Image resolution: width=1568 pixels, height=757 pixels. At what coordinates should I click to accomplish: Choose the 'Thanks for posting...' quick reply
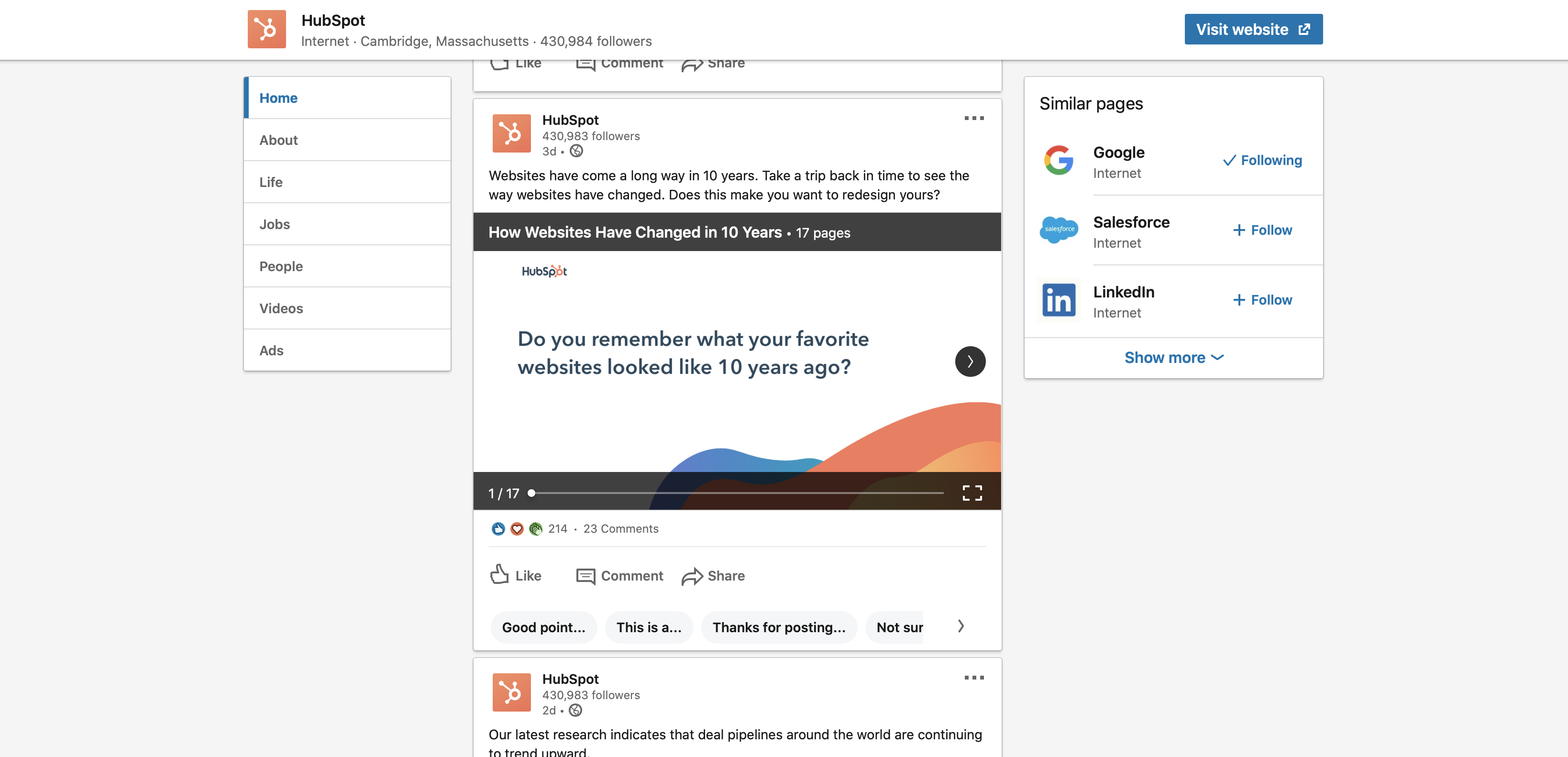pyautogui.click(x=779, y=627)
